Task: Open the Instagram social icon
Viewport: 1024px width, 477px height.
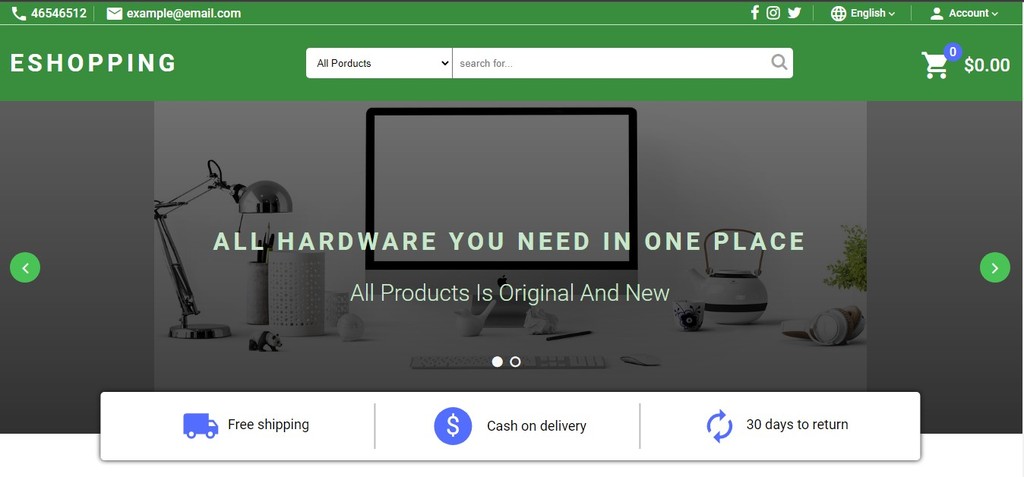Action: 773,12
